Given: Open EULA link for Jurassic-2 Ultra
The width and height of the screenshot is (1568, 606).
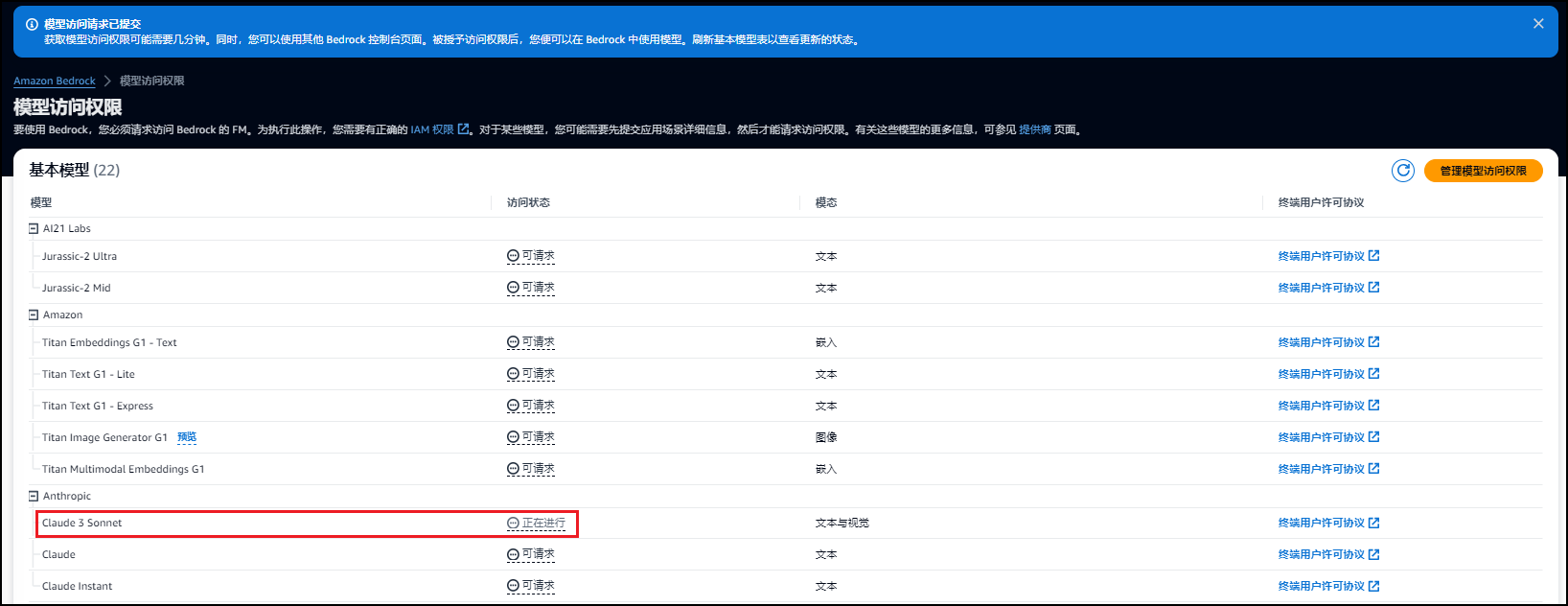Looking at the screenshot, I should point(1328,256).
